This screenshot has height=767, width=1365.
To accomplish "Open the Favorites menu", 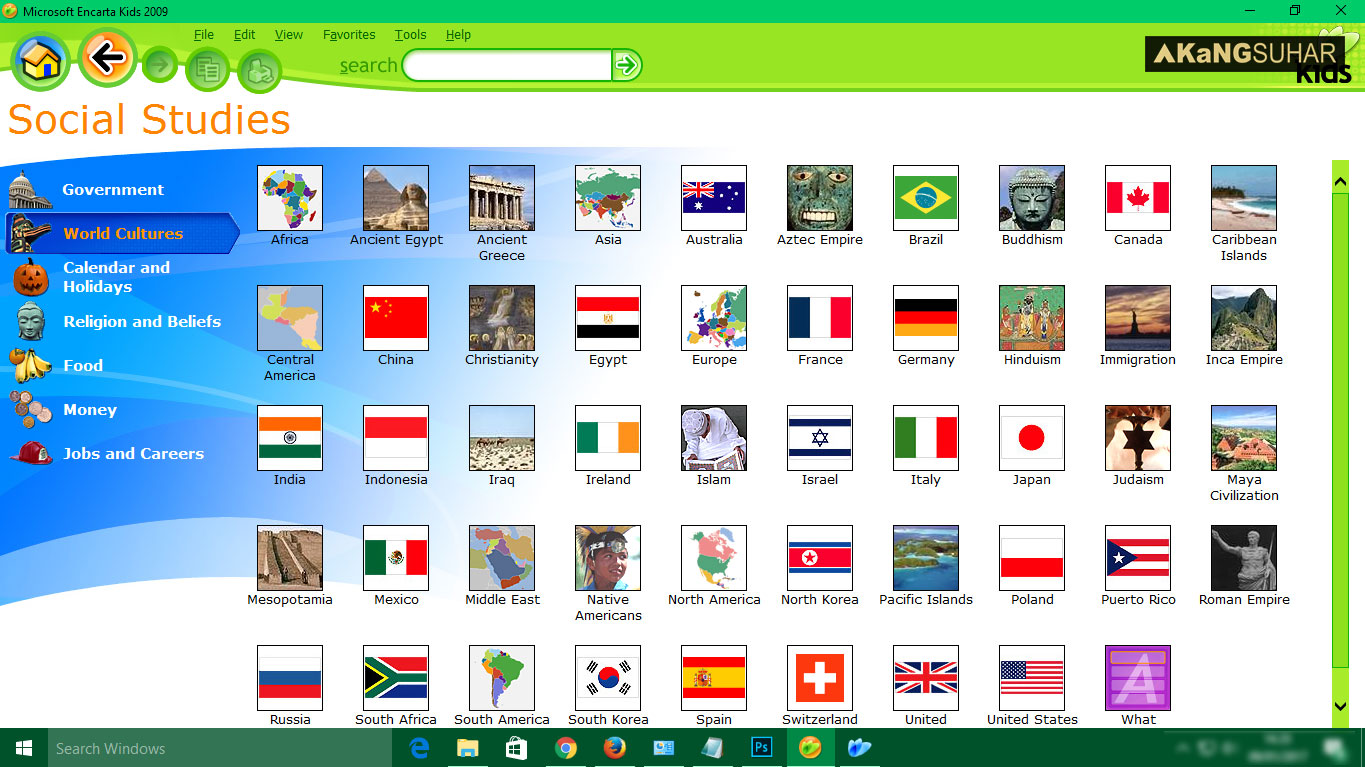I will pyautogui.click(x=348, y=34).
